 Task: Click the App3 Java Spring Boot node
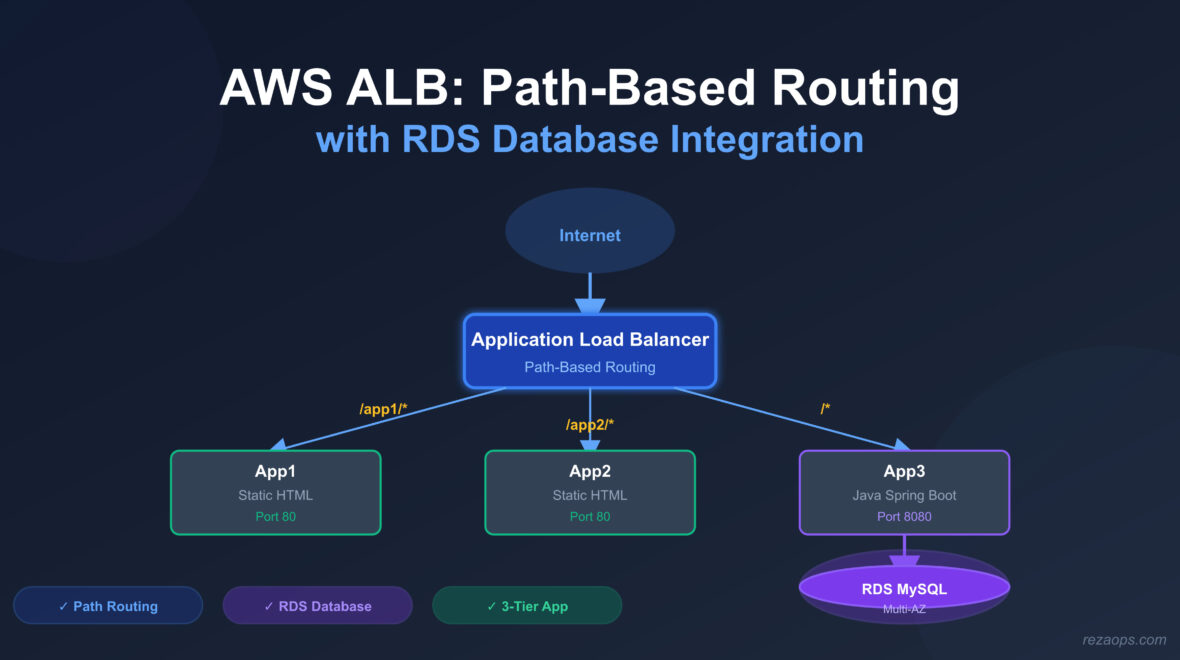[x=903, y=492]
